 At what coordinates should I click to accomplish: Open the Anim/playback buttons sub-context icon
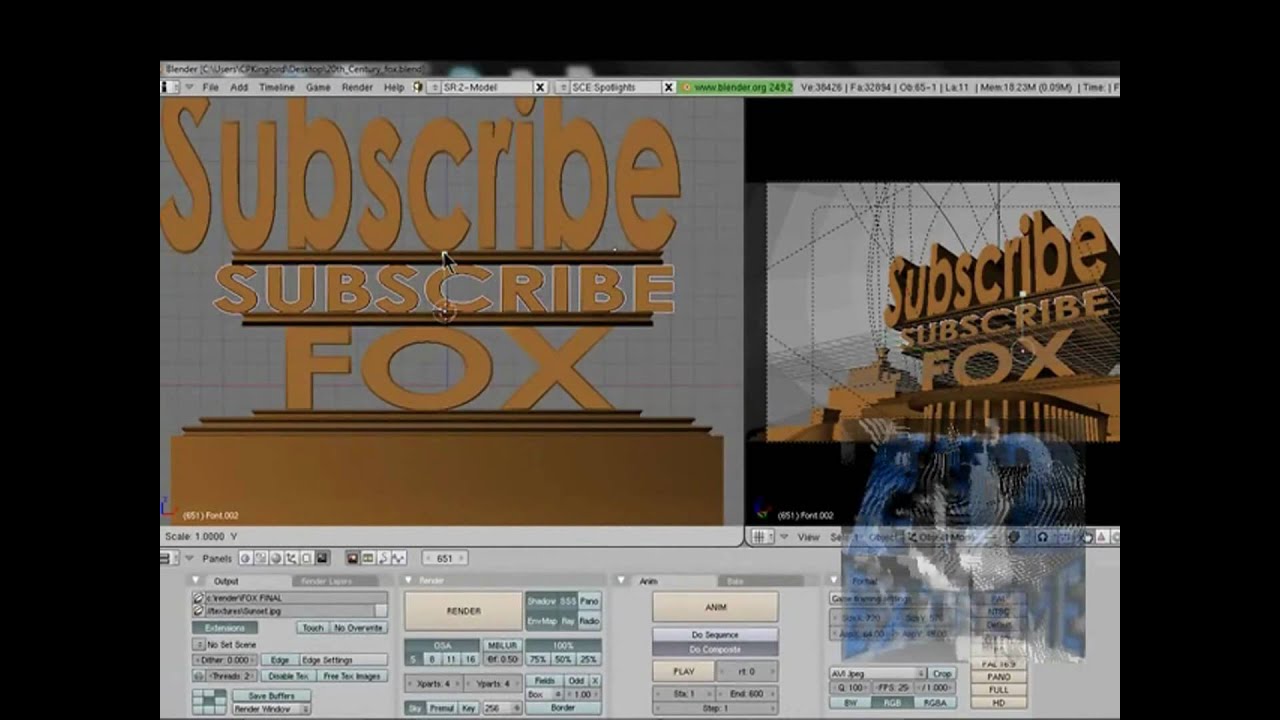(383, 558)
